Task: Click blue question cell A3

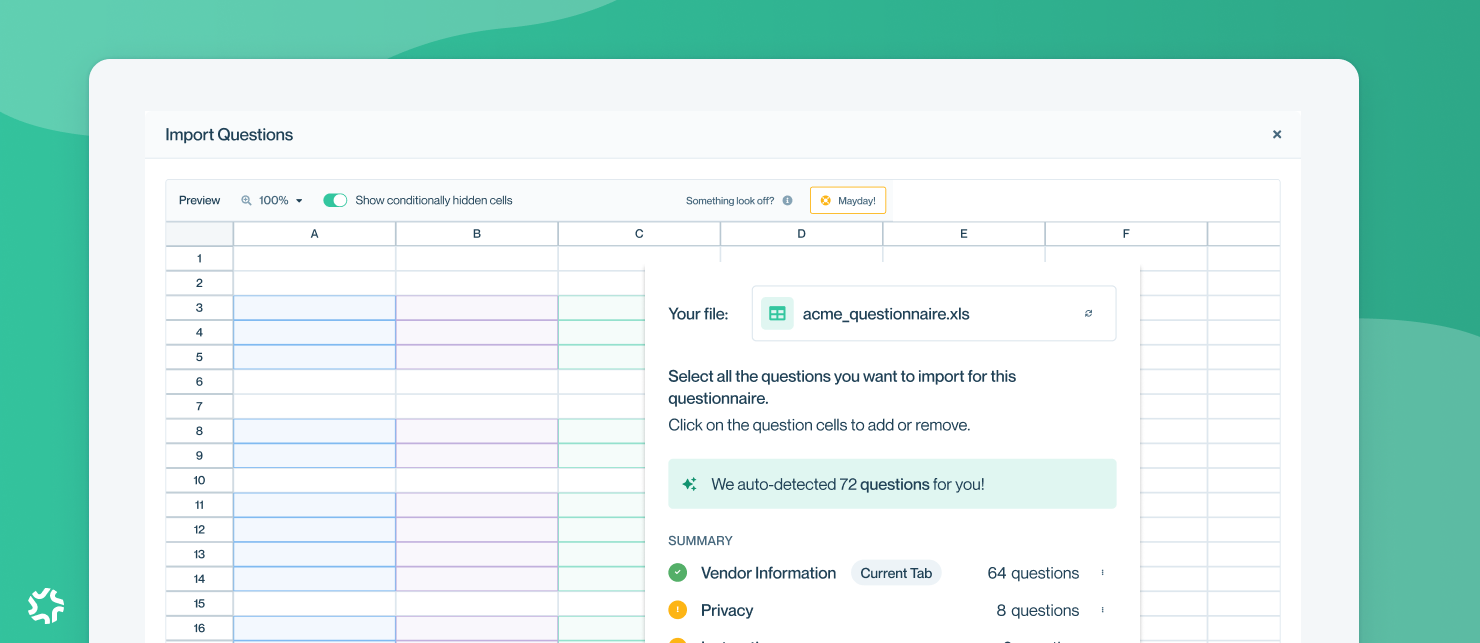Action: point(315,308)
